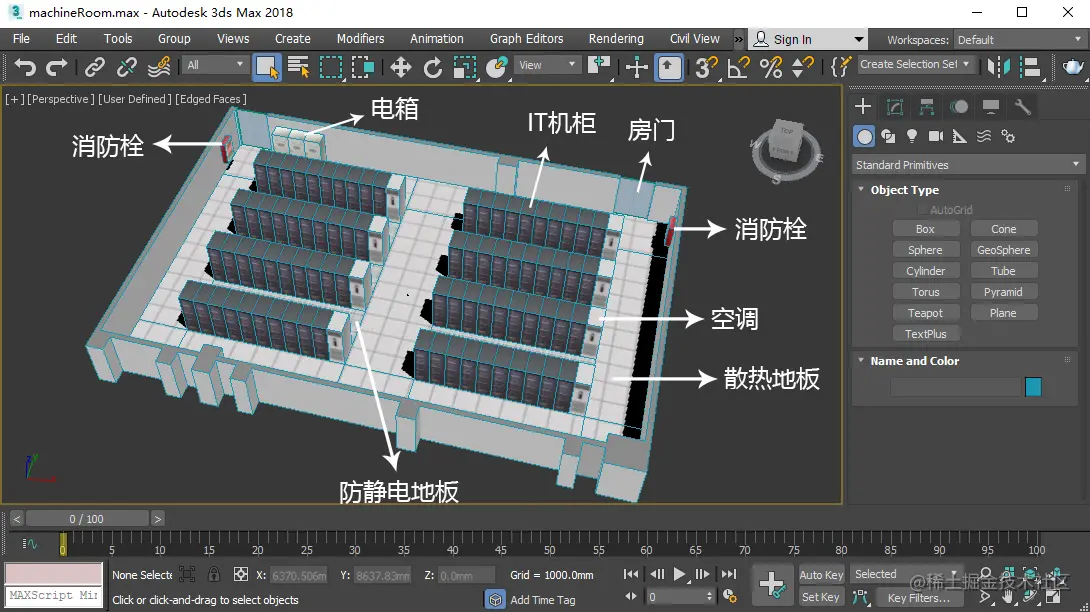
Task: Open the Select by Name dialog
Action: pos(300,66)
